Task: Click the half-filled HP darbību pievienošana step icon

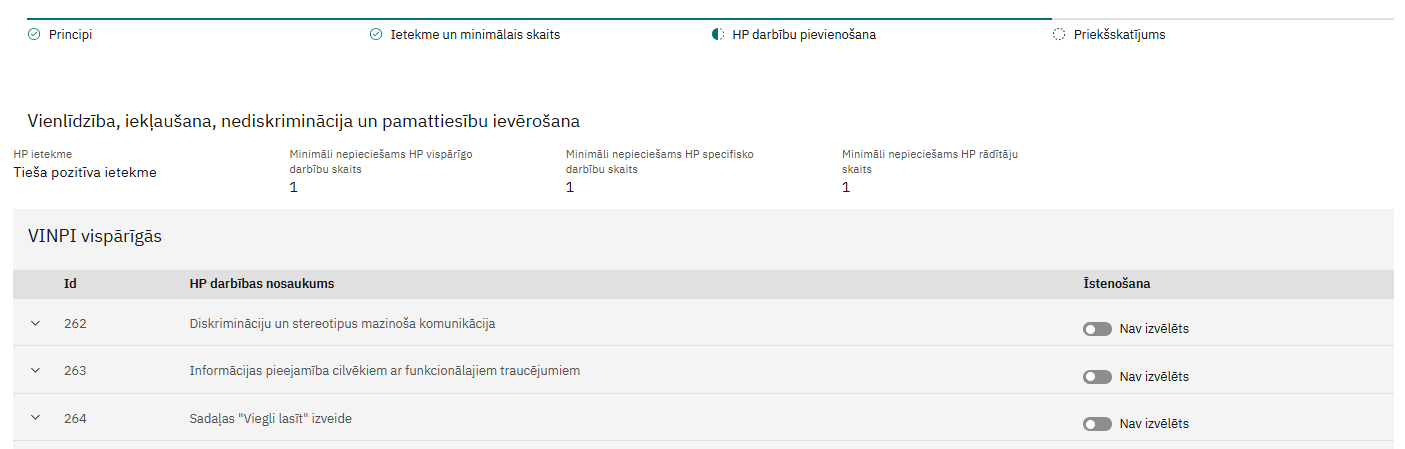Action: point(718,34)
